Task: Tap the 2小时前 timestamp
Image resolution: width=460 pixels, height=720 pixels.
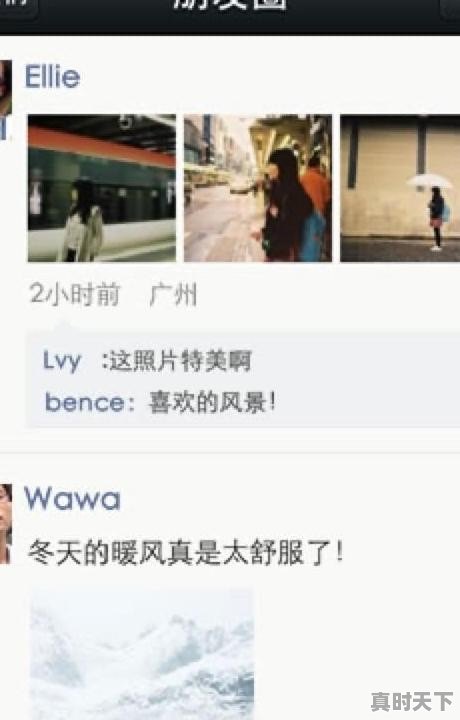Action: click(x=75, y=294)
